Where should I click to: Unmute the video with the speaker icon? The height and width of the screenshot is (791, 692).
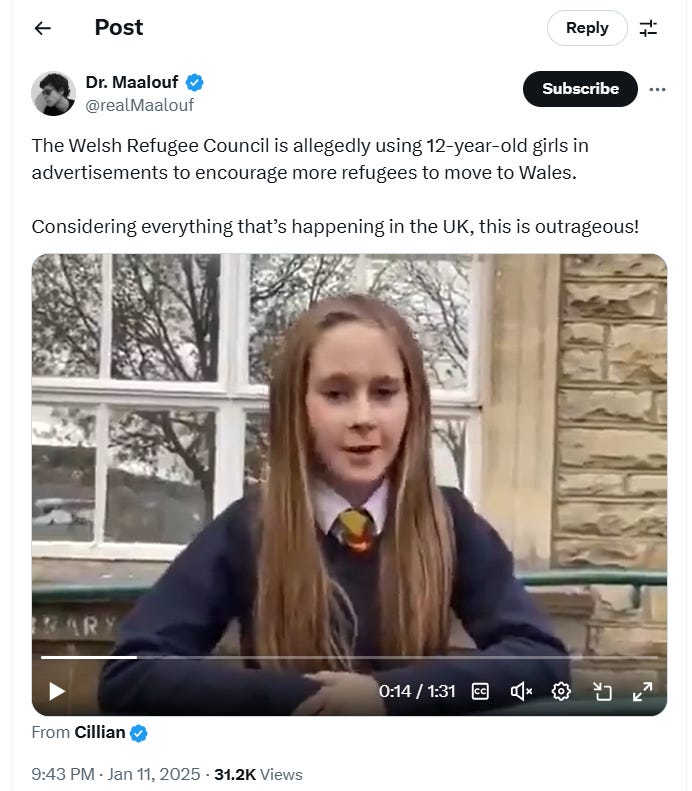[x=521, y=691]
